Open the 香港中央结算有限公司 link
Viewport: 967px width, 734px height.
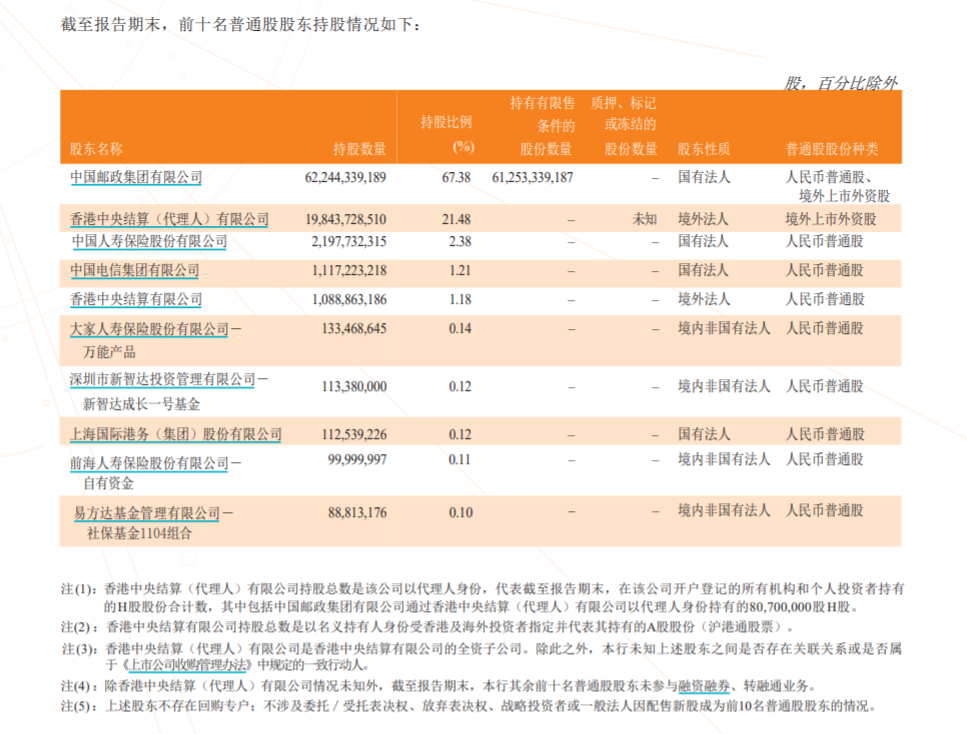click(136, 299)
